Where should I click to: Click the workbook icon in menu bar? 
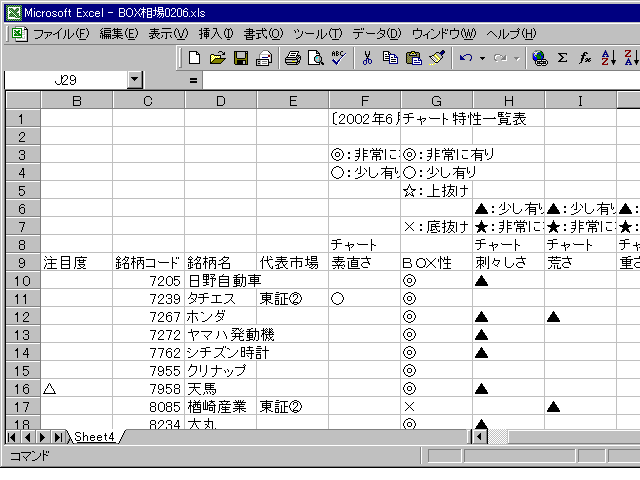19,34
